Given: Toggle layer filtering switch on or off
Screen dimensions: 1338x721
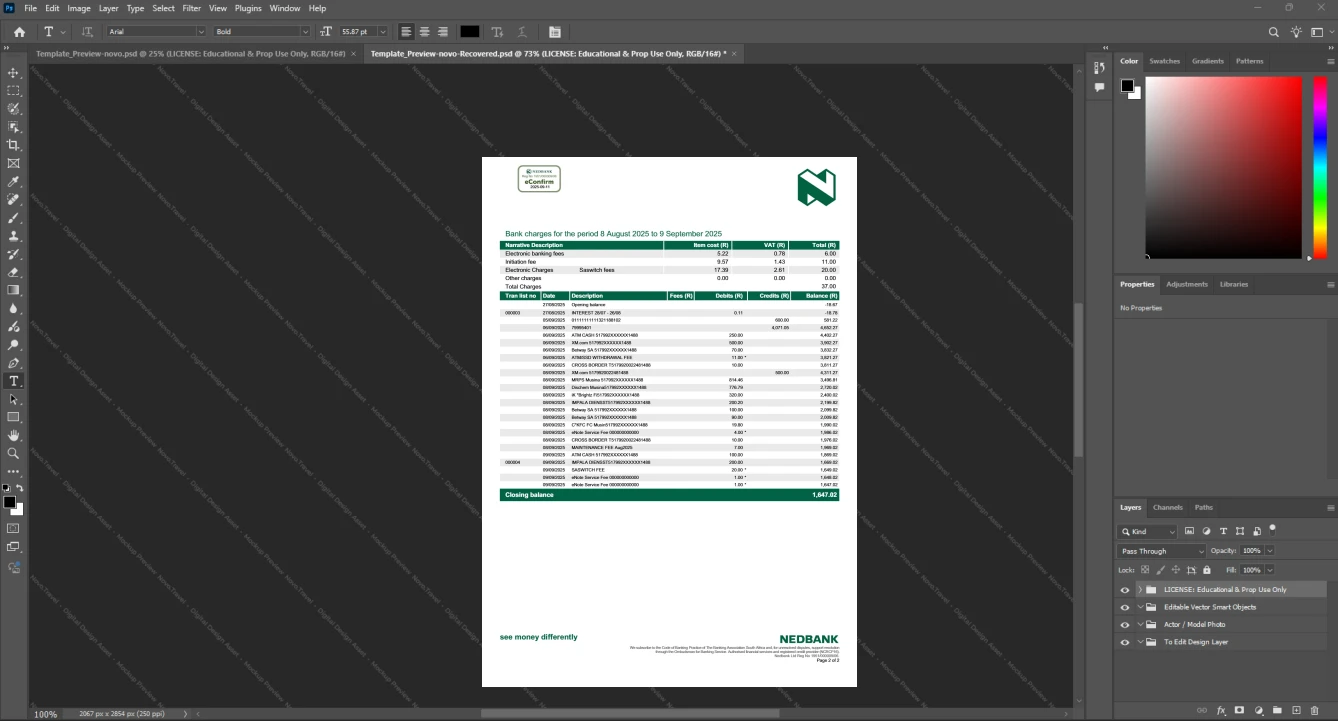Looking at the screenshot, I should coord(1273,528).
